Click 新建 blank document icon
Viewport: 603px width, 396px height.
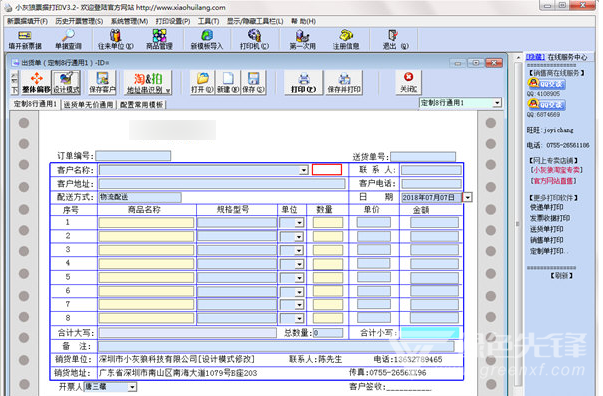[x=228, y=83]
